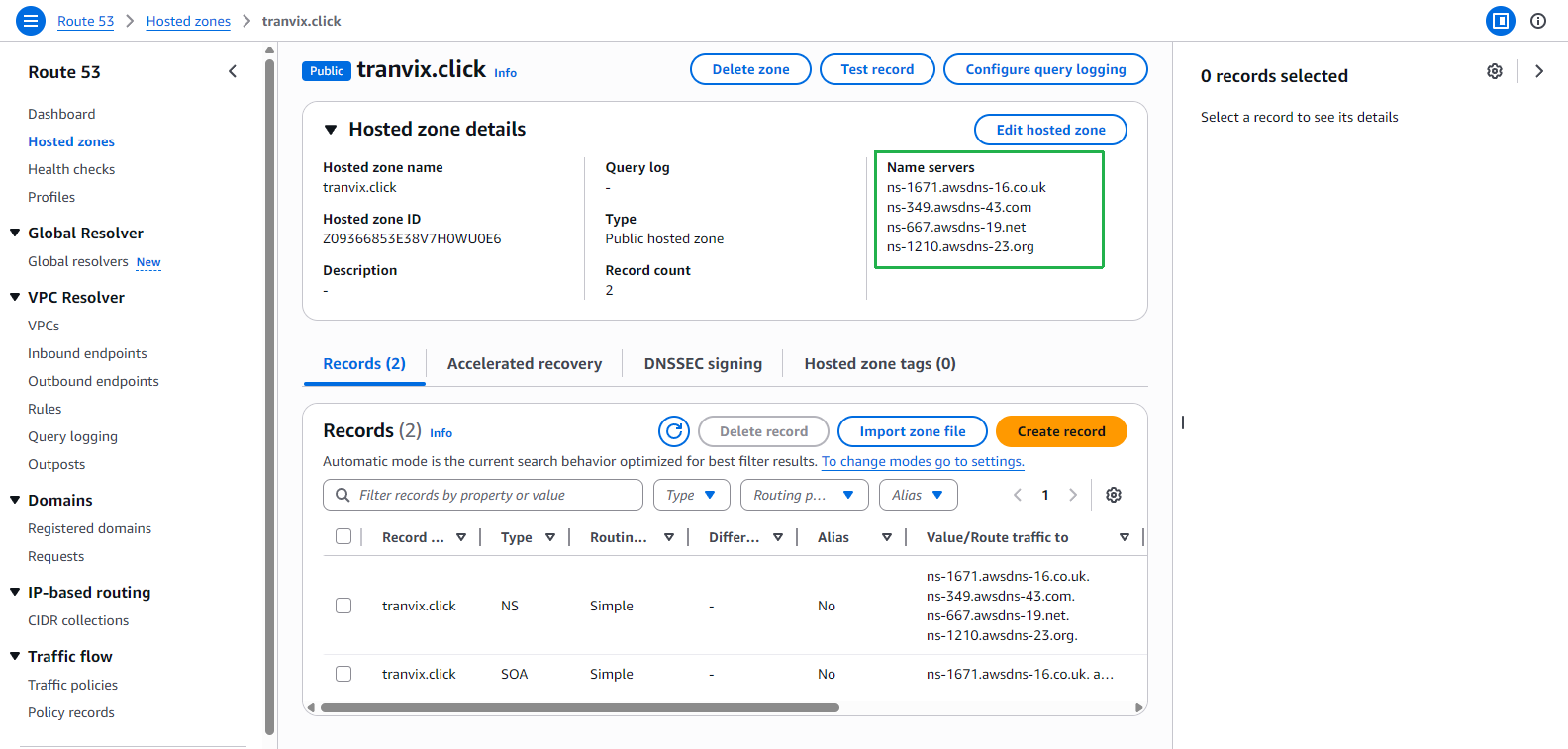Click the search magnifier in filter box
Viewport: 1568px width, 749px height.
click(343, 495)
